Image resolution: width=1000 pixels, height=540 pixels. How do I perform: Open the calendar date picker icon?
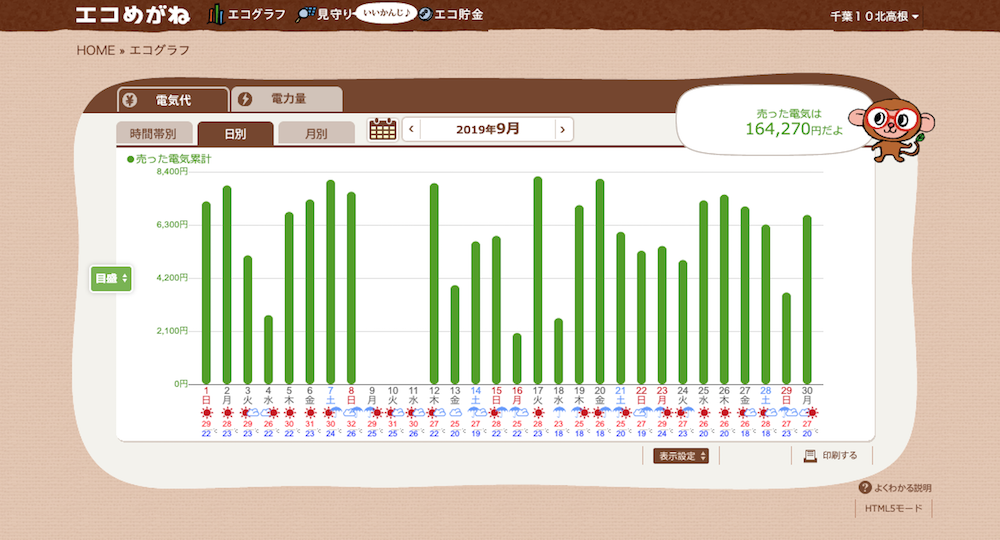[x=383, y=129]
